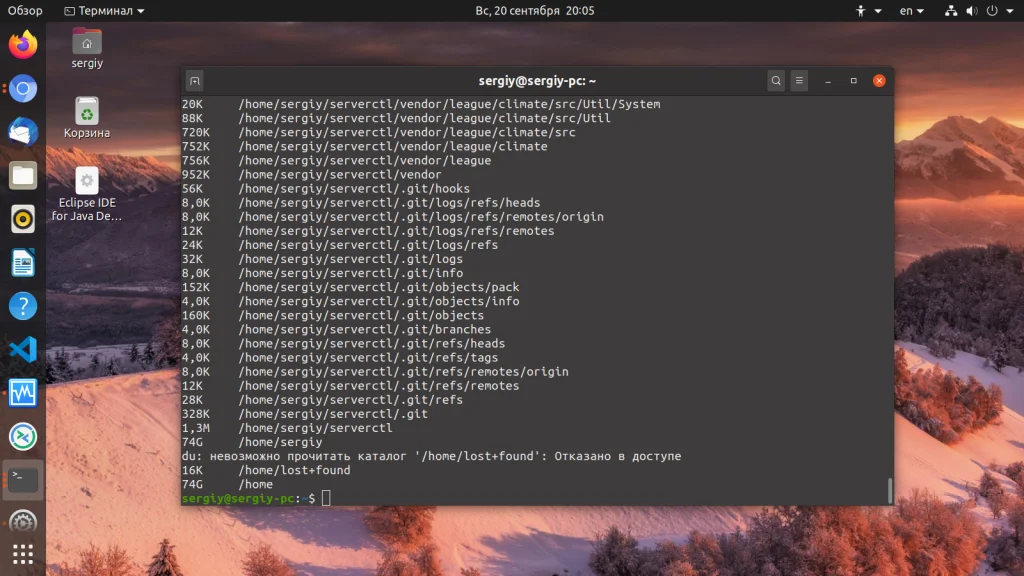Click the 952K '/home/sergiy/serverctl/vendor' line

312,174
